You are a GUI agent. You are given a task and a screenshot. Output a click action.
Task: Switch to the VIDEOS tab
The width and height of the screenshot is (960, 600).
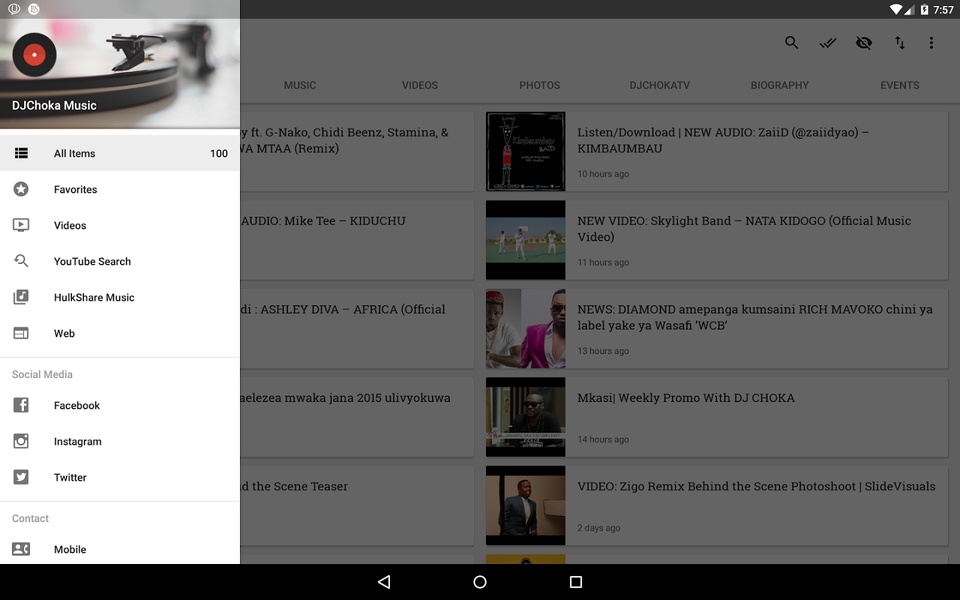(420, 85)
